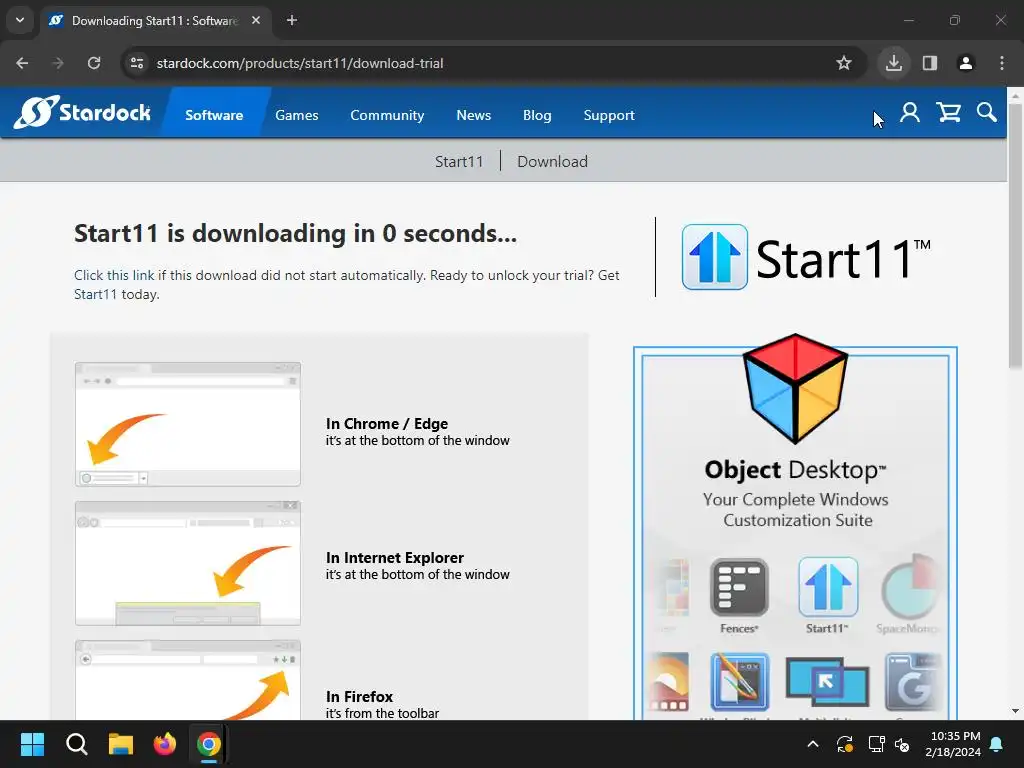Open the shopping cart icon
Screen dimensions: 1024x768
tap(949, 113)
